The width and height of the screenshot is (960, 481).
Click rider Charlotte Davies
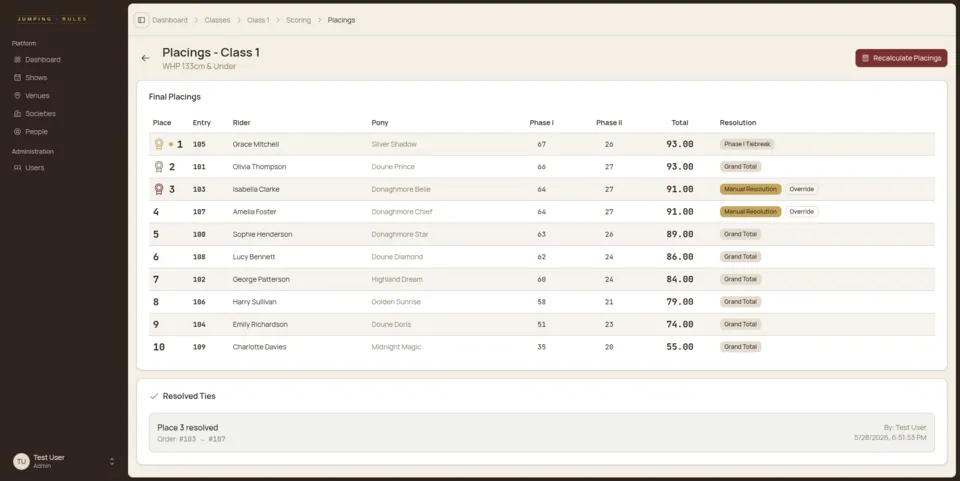pos(260,347)
